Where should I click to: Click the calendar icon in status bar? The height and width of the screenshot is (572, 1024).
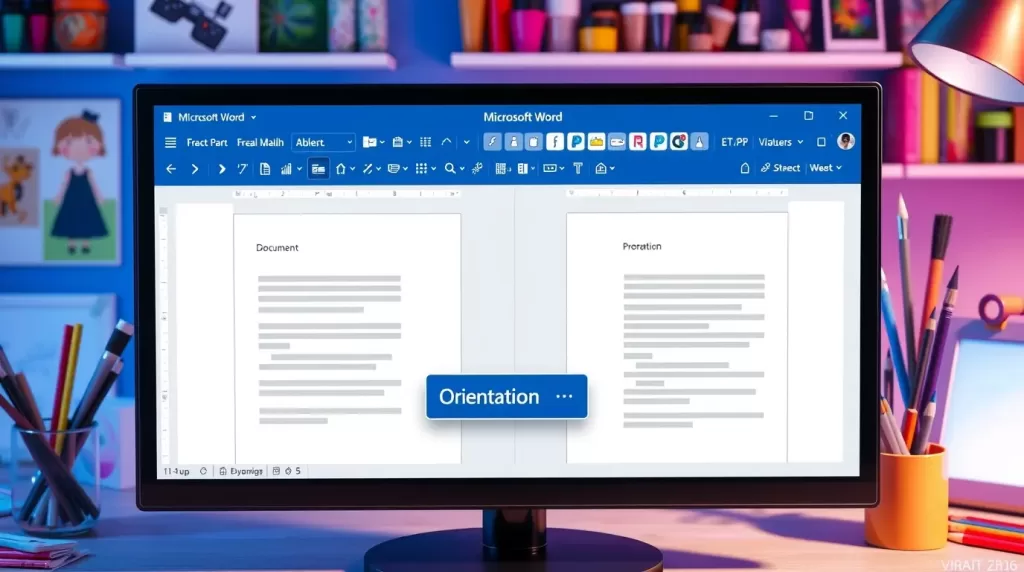(276, 471)
